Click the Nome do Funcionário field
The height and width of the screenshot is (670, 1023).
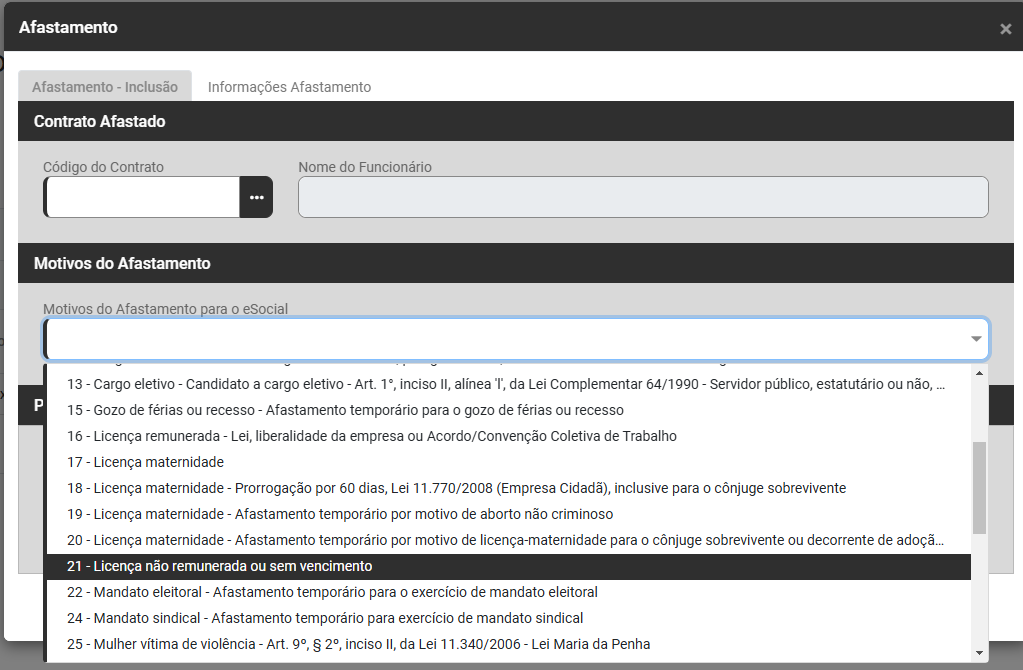(x=643, y=197)
